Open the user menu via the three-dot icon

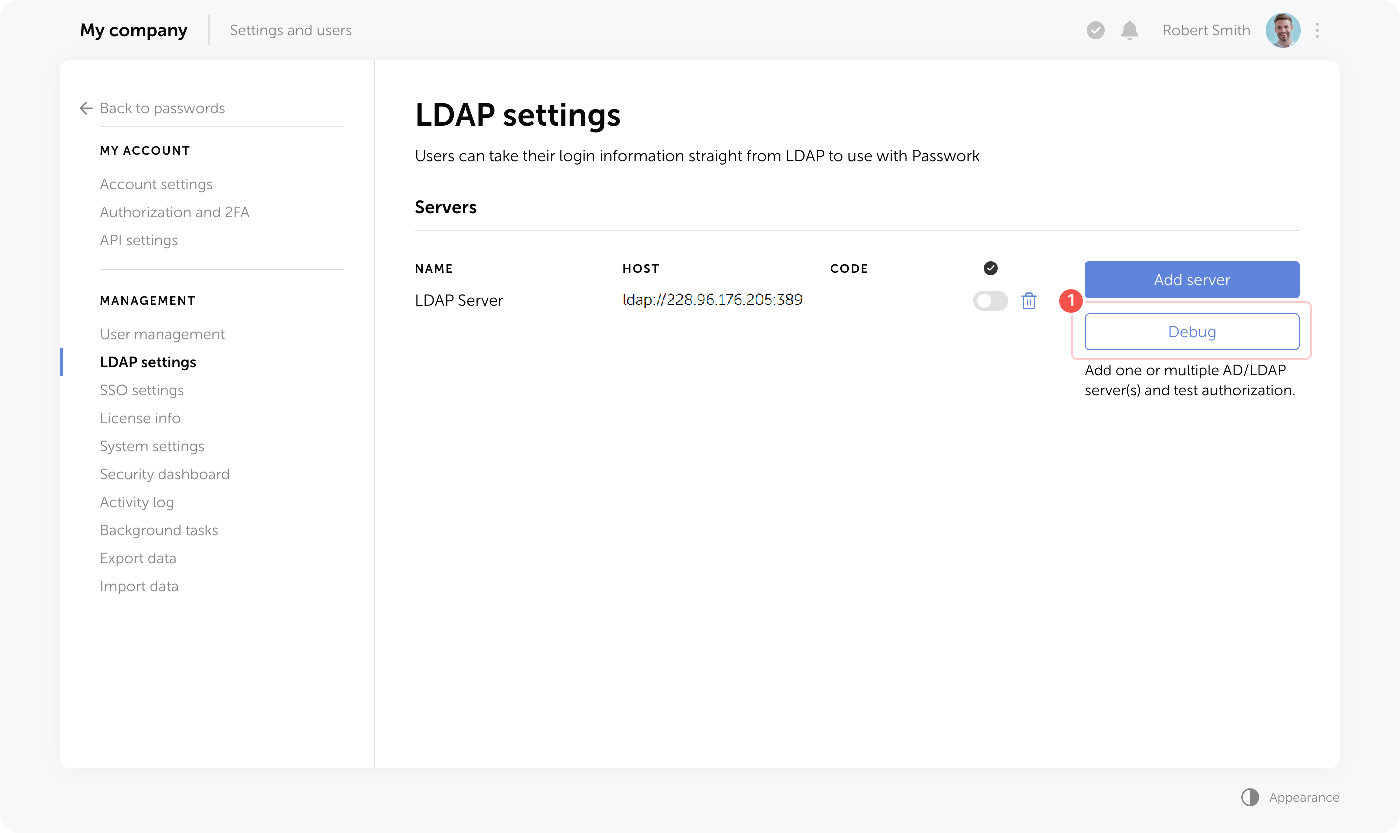click(1317, 30)
